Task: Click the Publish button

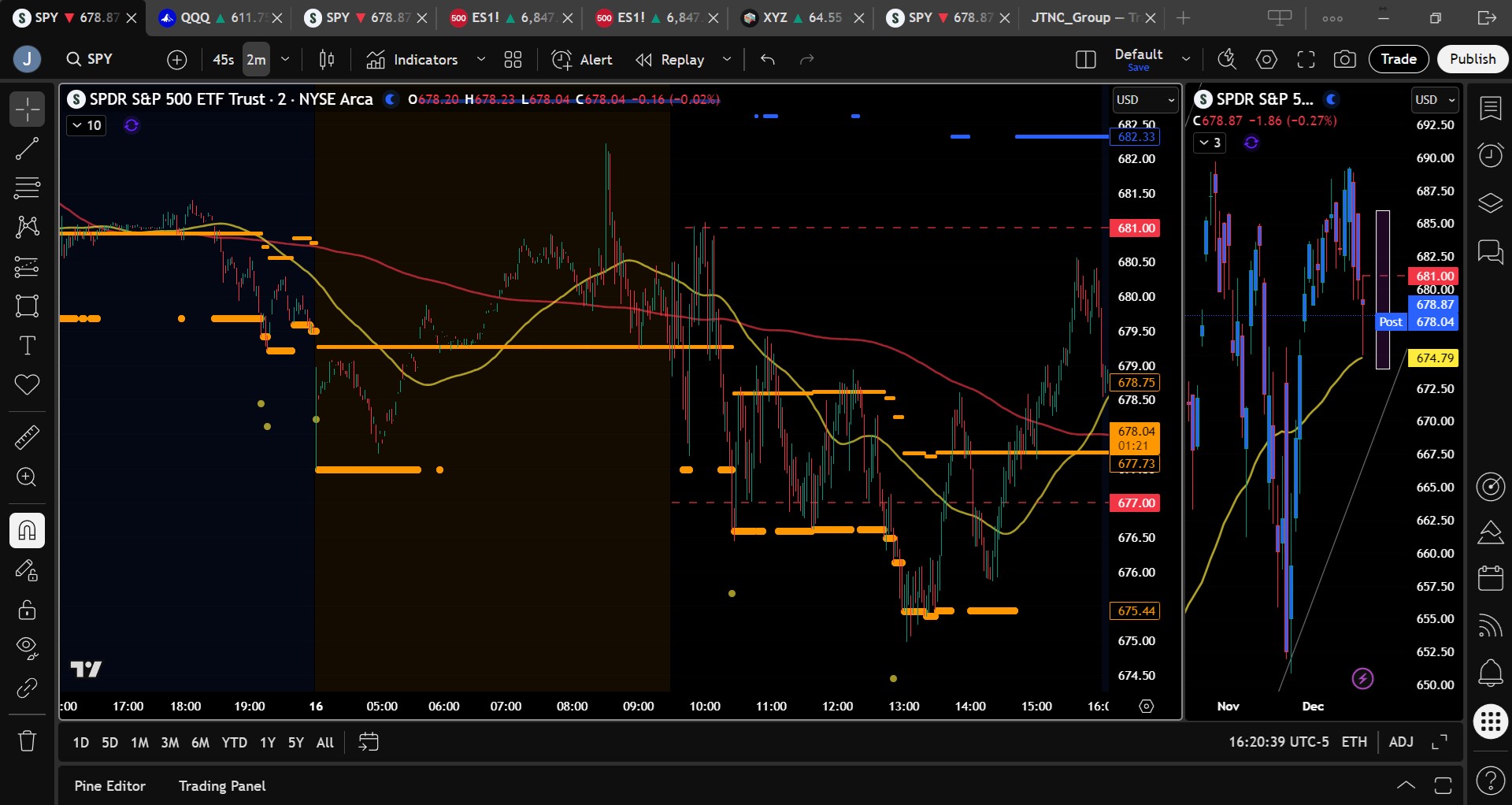Action: coord(1473,59)
